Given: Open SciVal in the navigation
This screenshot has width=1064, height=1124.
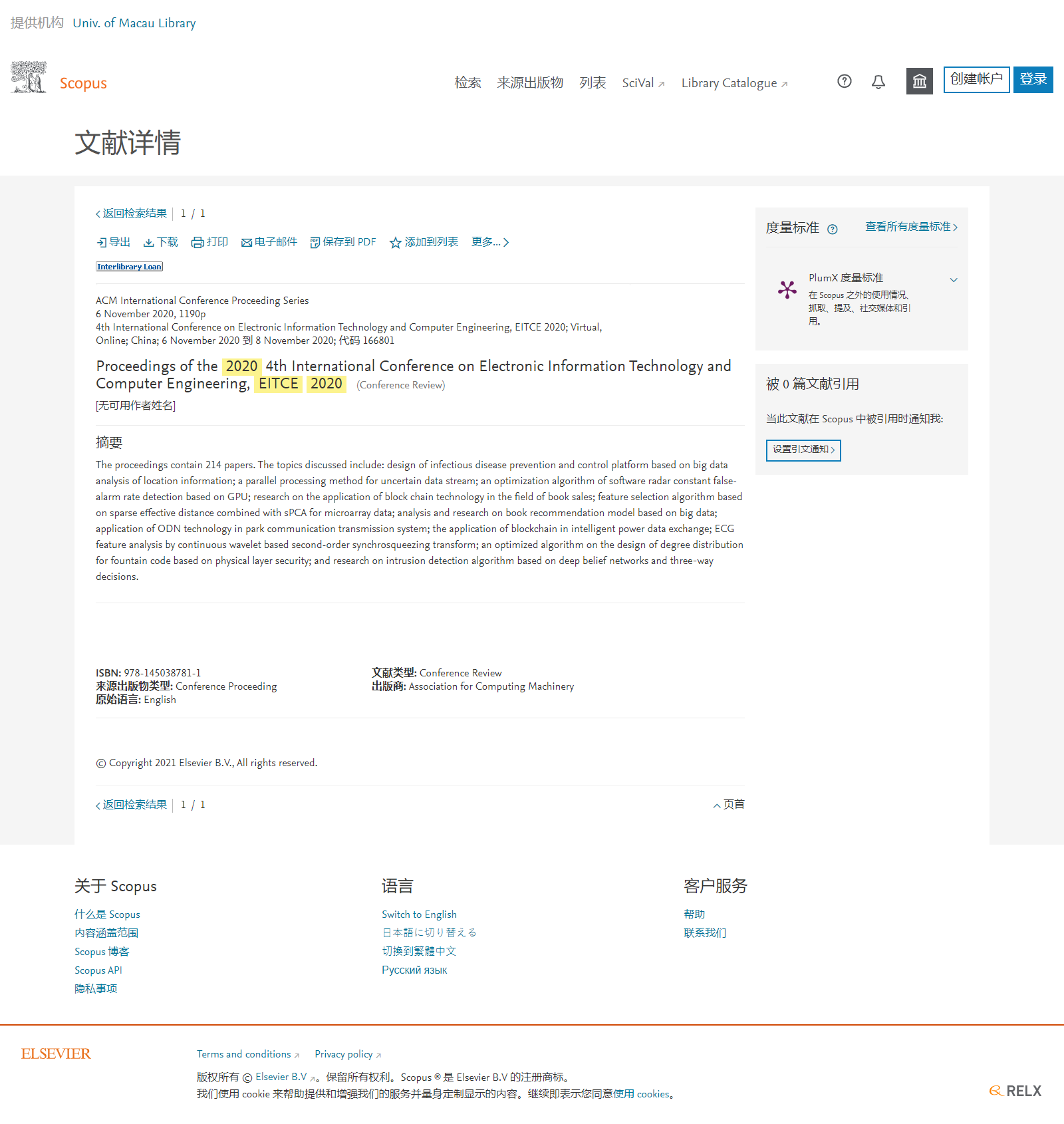Looking at the screenshot, I should (643, 83).
